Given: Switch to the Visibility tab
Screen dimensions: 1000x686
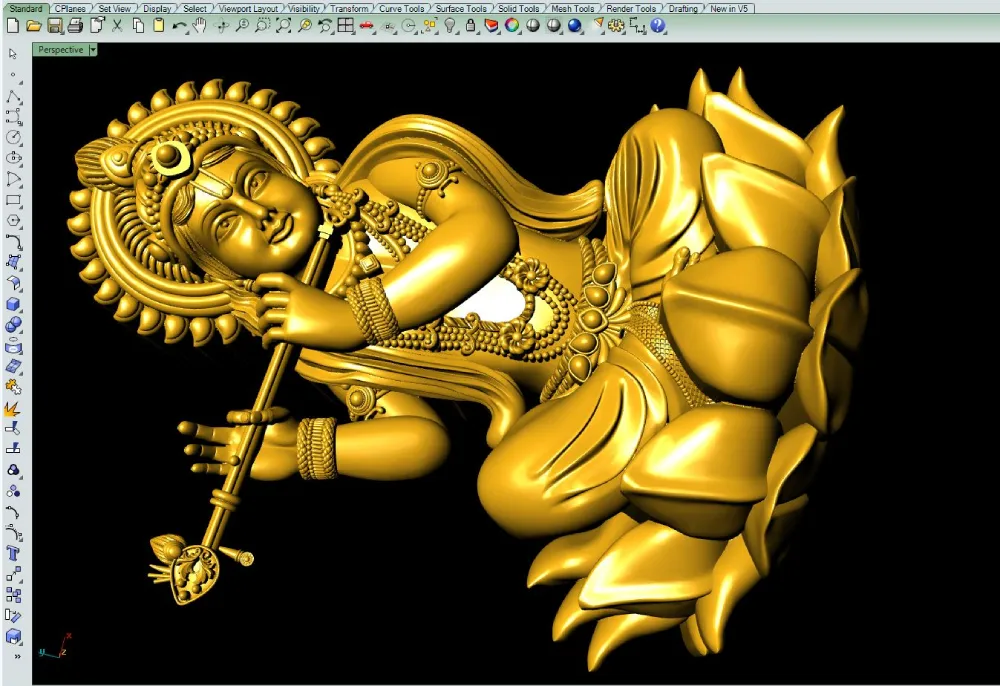Looking at the screenshot, I should click(304, 9).
